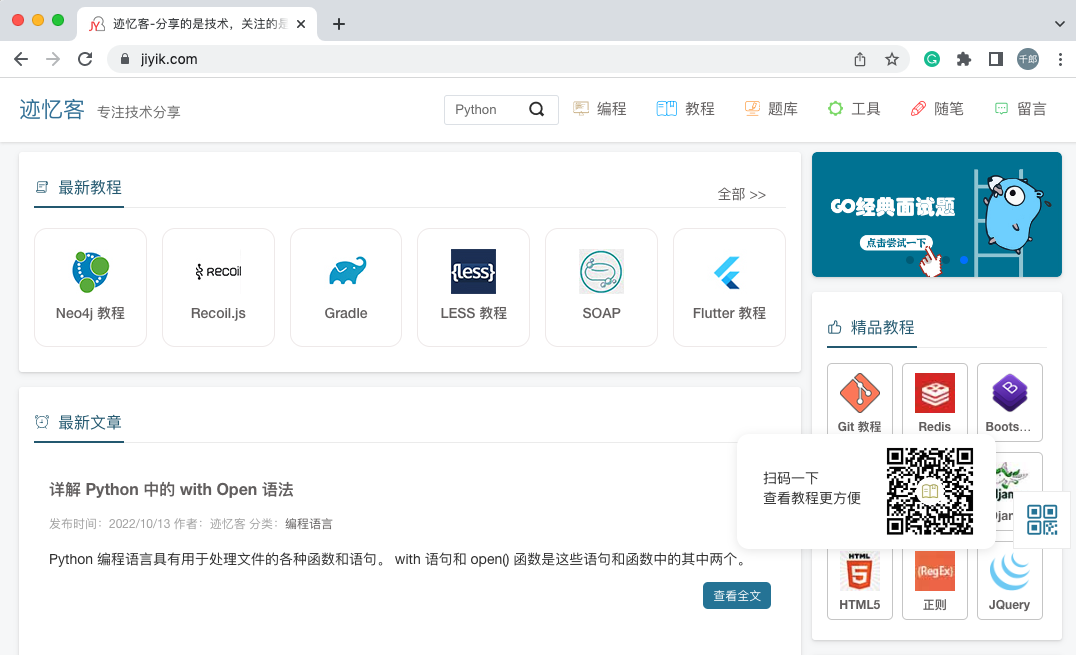
Task: Select the 迹忆客 browser tab
Action: coord(197,24)
